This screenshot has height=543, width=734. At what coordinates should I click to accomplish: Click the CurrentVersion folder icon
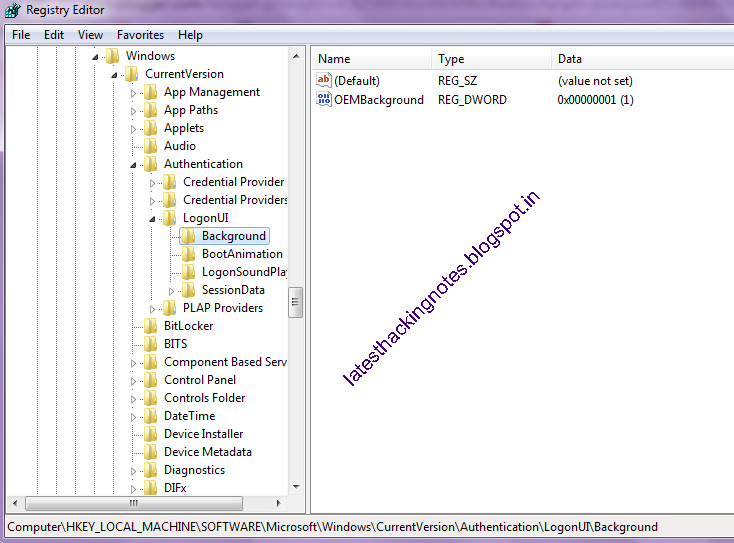pyautogui.click(x=132, y=74)
